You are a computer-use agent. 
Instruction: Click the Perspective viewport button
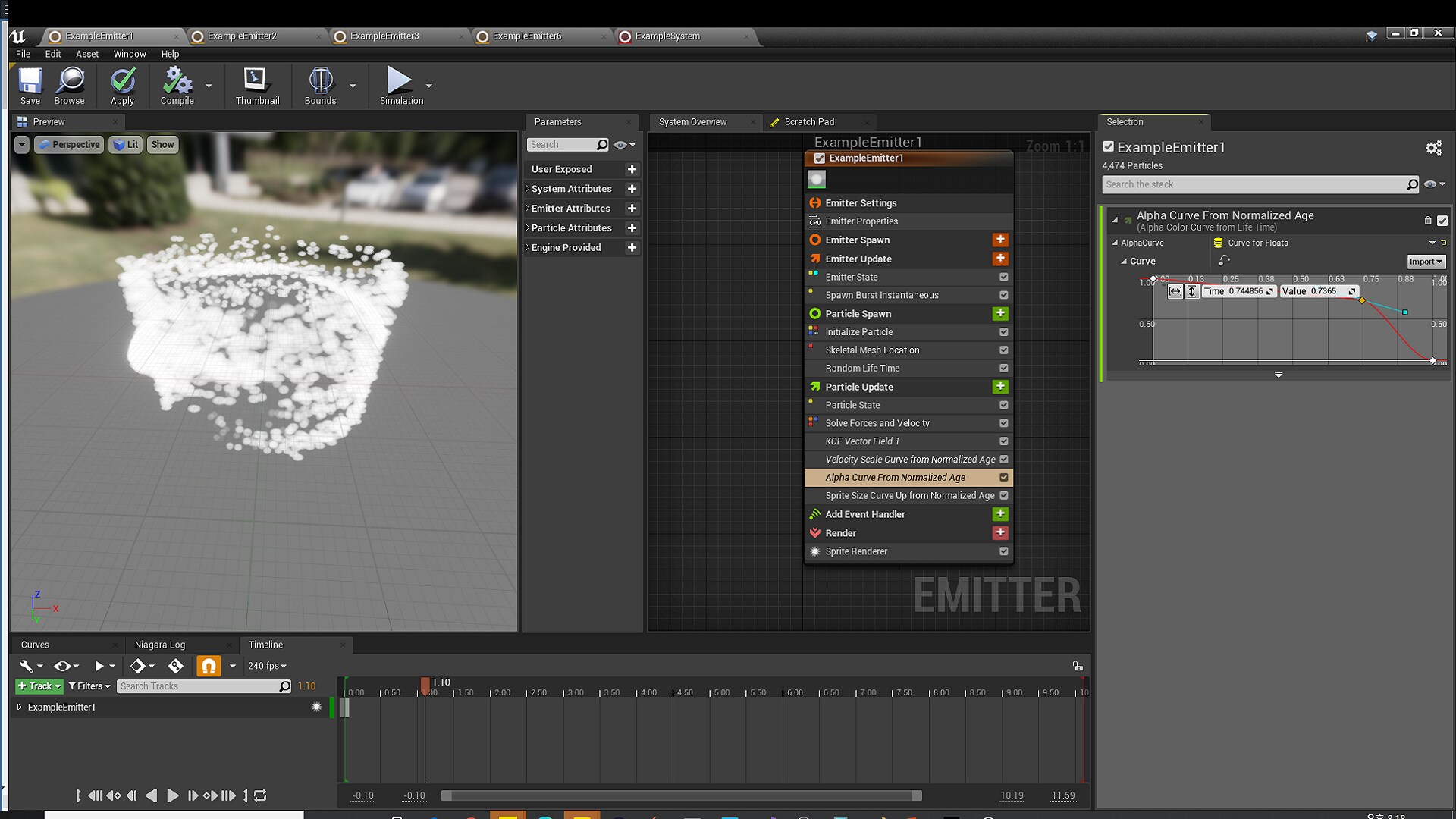70,144
